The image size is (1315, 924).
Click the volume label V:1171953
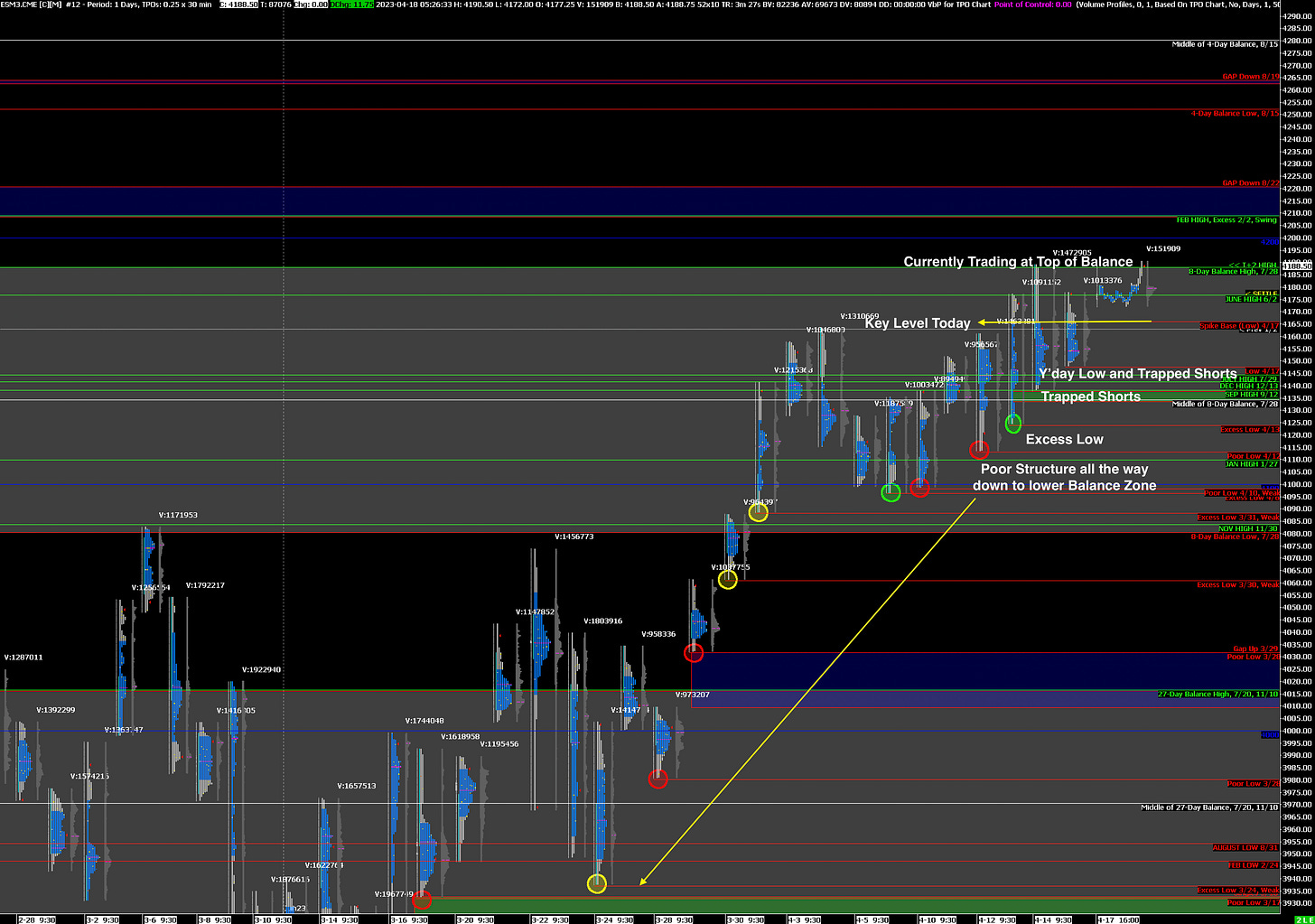tap(178, 516)
